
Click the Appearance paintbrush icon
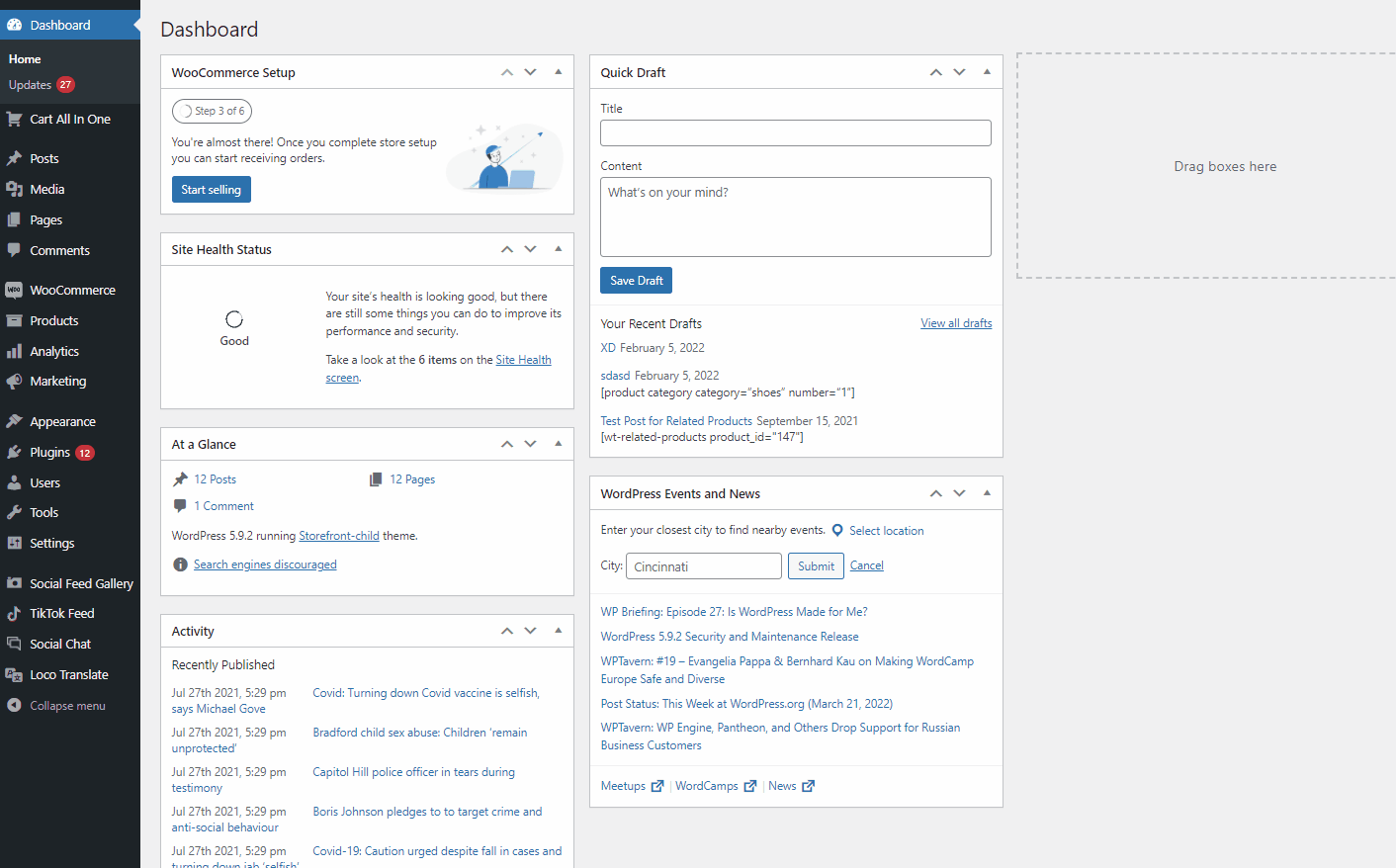[x=14, y=421]
